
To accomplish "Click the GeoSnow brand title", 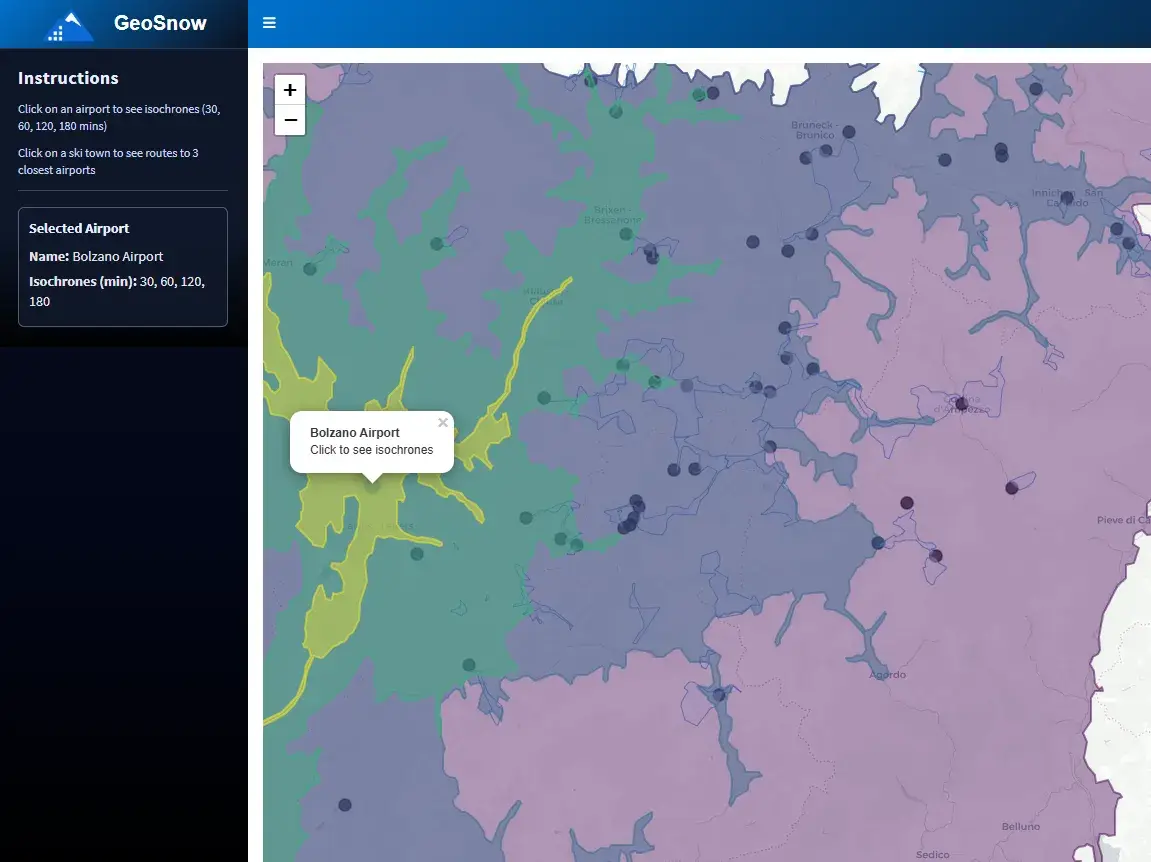I will tap(160, 24).
